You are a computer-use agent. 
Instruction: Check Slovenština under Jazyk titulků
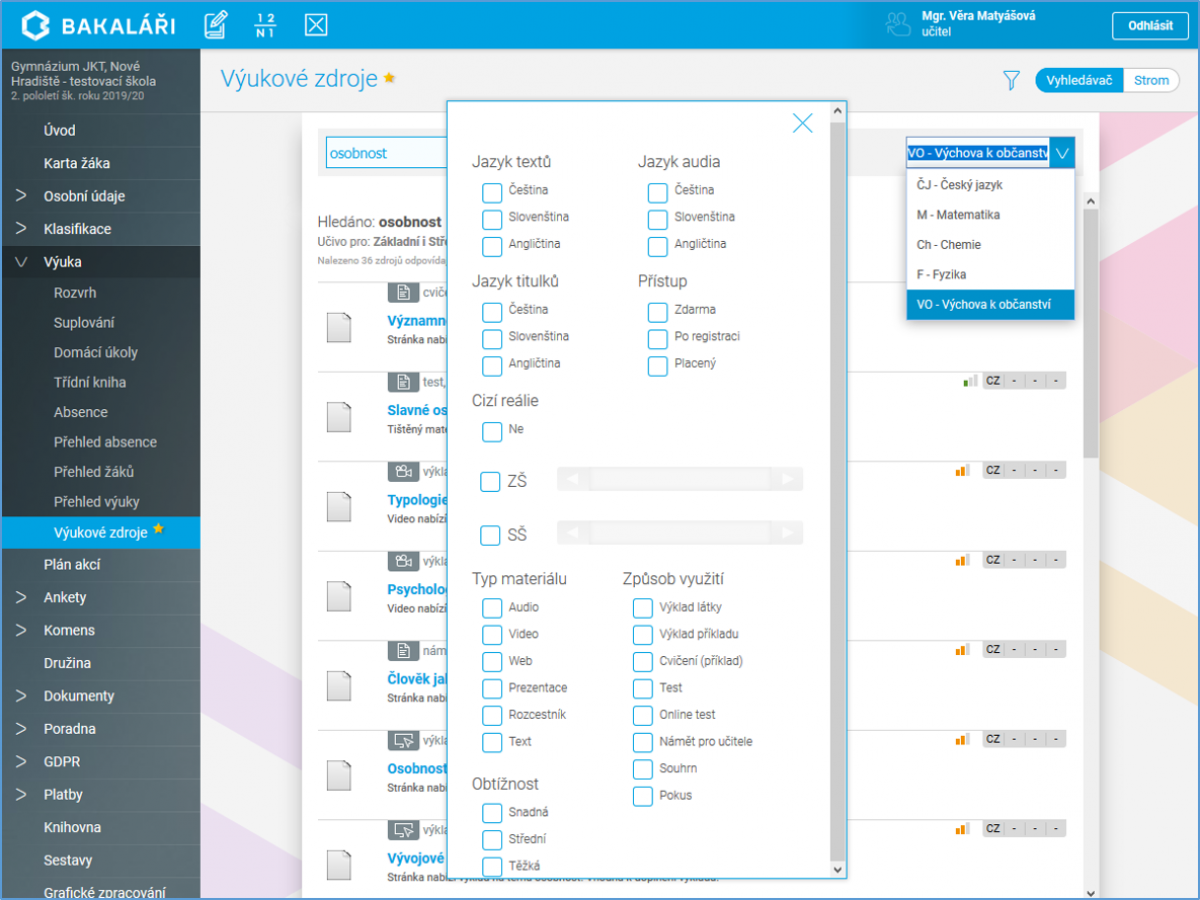(491, 339)
